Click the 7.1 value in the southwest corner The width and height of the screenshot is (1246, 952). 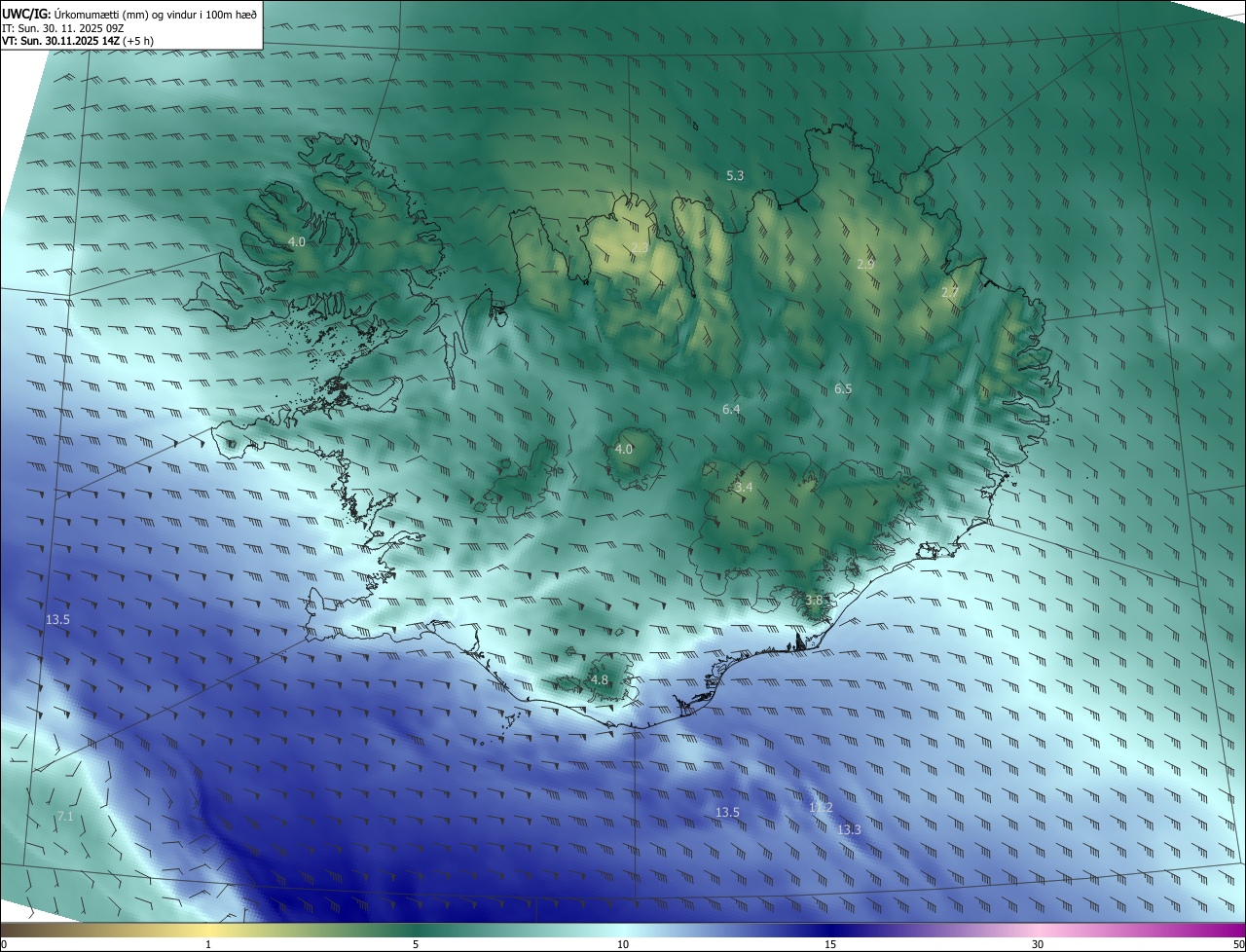point(64,817)
